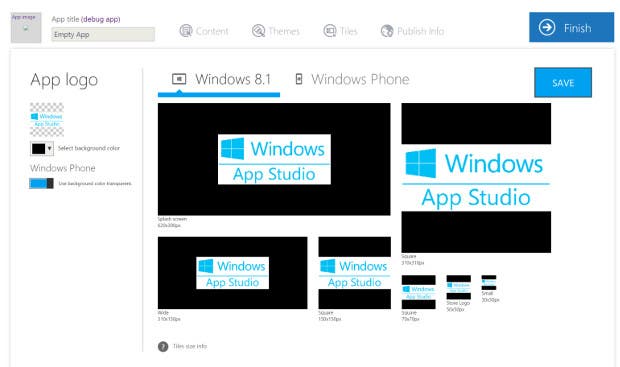The height and width of the screenshot is (367, 620).
Task: Click the Finish arrow icon
Action: point(547,28)
